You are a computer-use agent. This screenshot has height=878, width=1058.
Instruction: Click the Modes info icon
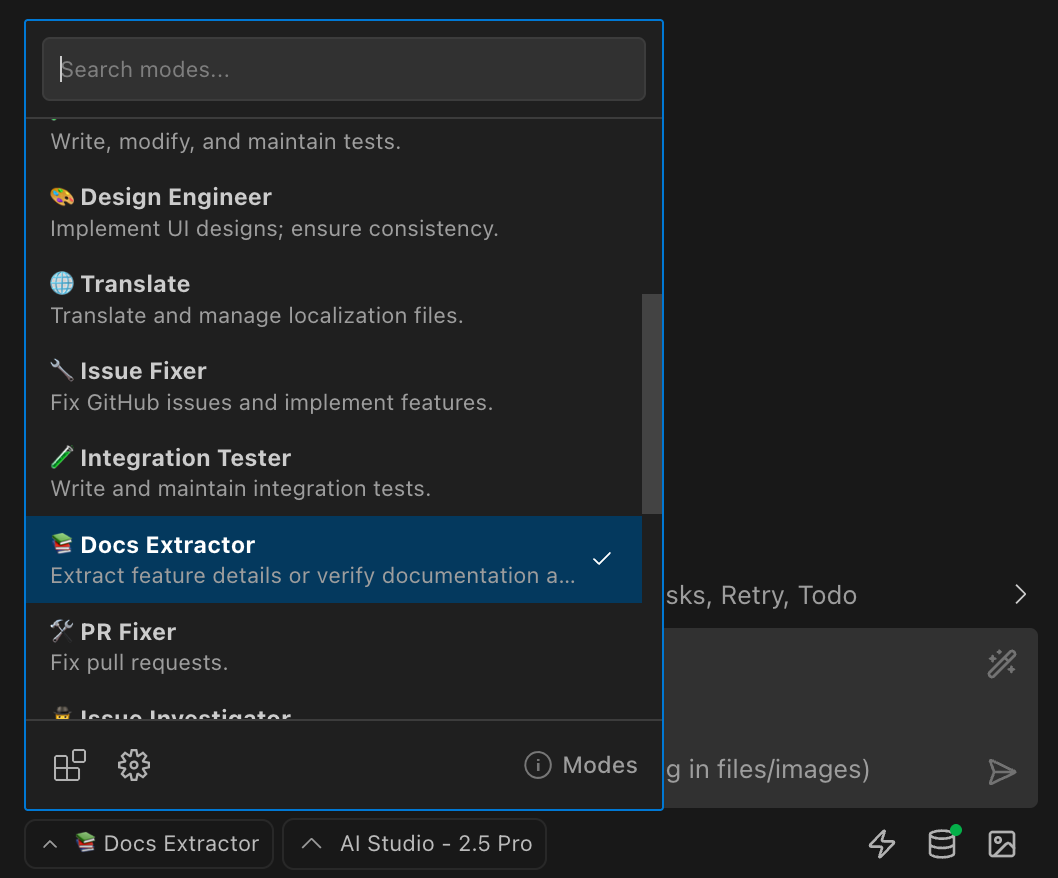pyautogui.click(x=538, y=765)
